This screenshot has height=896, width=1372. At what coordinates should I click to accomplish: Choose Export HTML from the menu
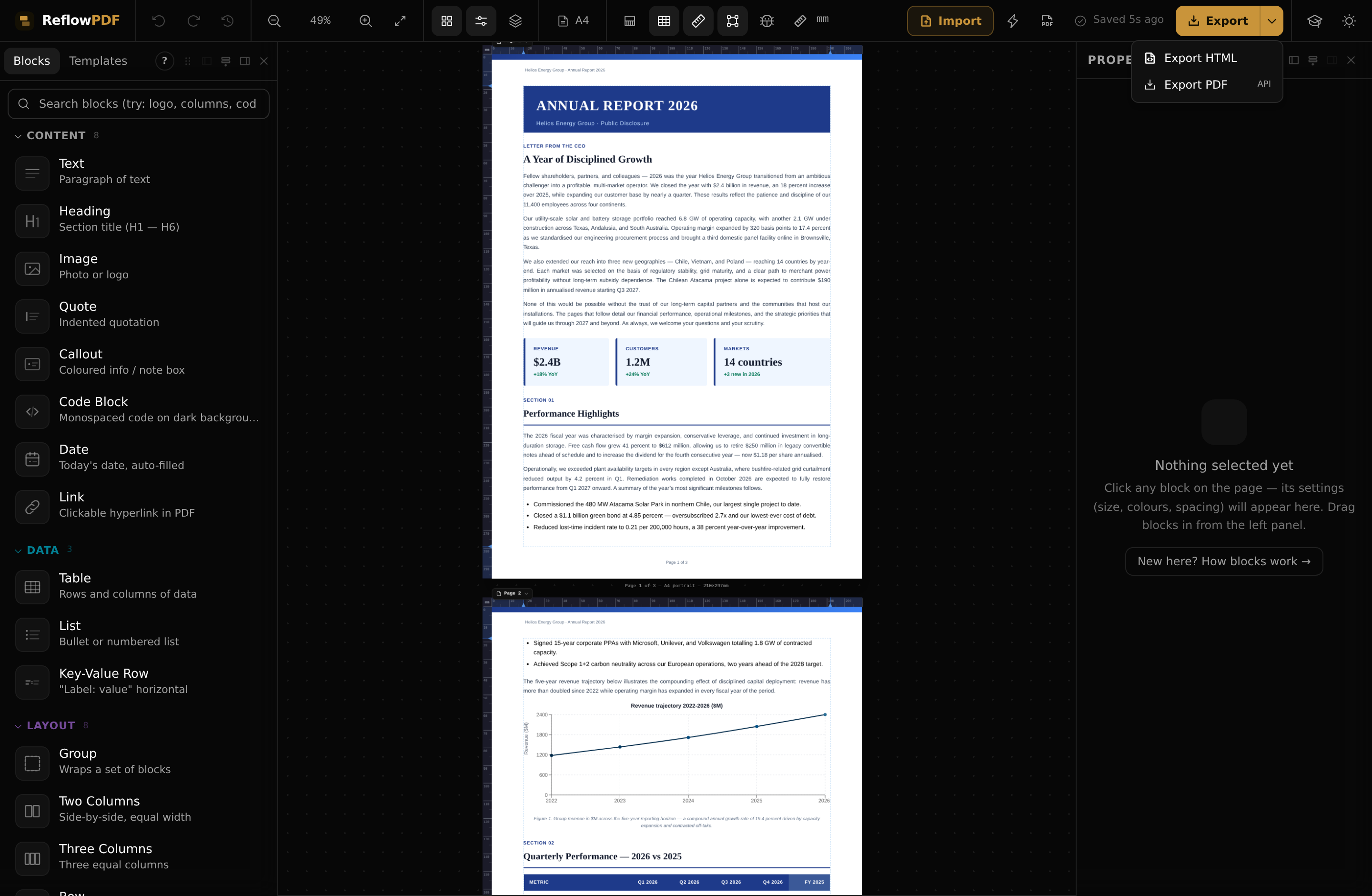(1207, 58)
